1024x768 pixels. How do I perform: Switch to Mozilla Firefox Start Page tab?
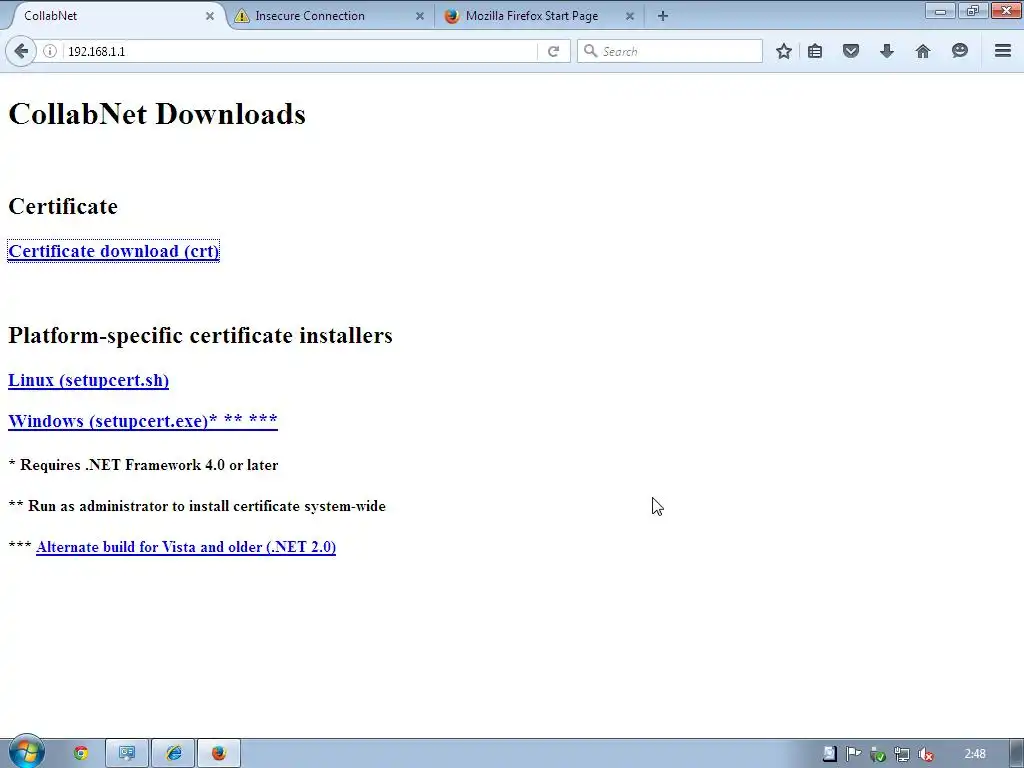click(539, 16)
